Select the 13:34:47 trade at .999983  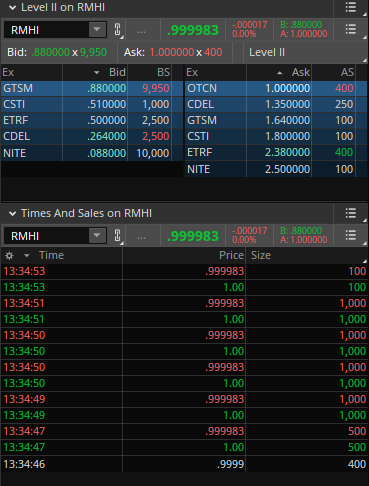tap(184, 431)
